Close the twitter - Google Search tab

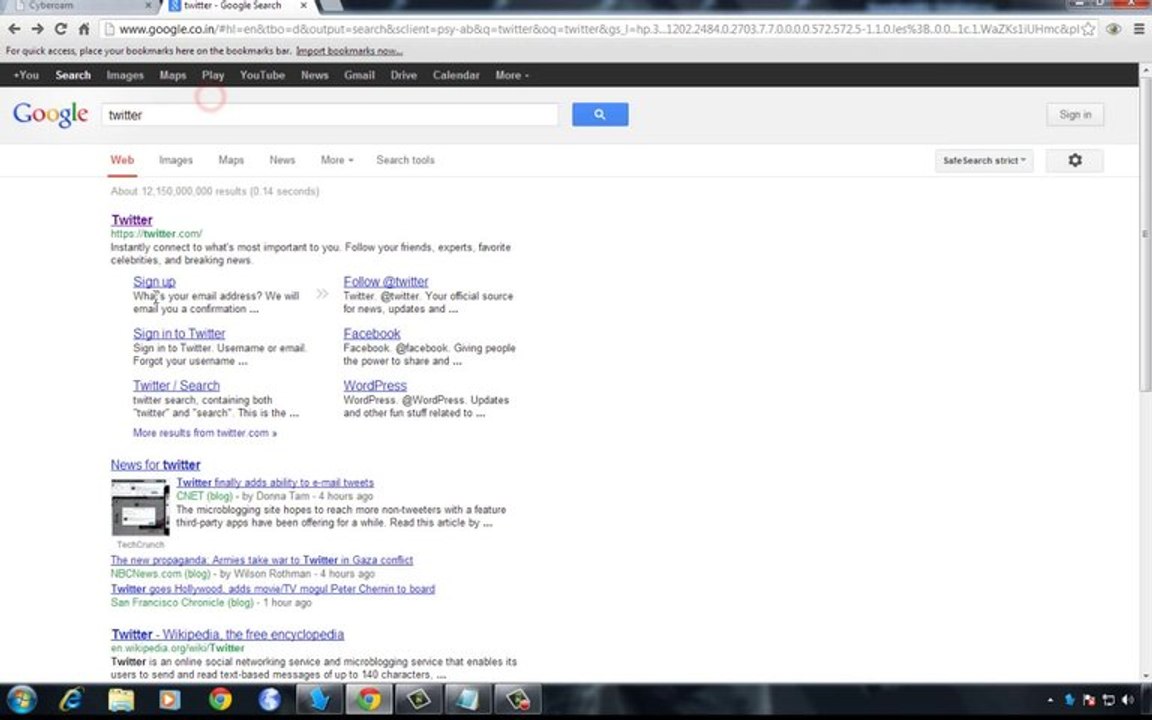303,5
